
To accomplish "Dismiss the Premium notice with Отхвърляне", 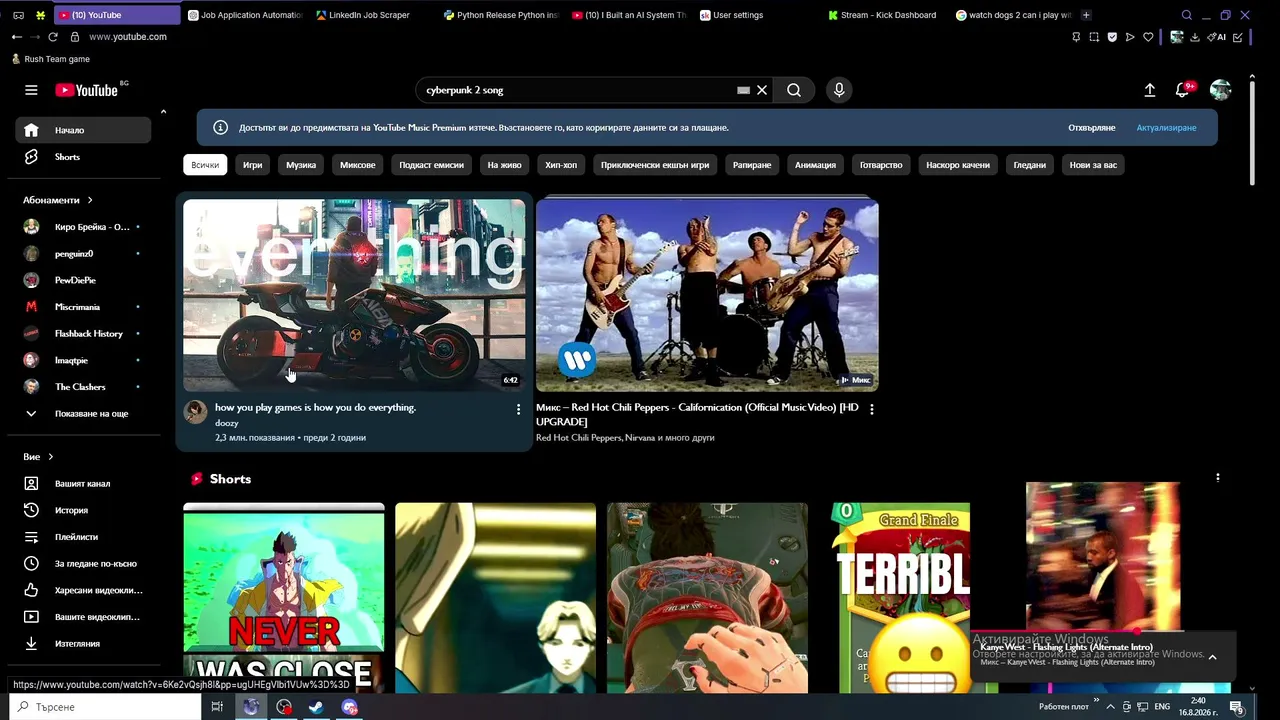I will (x=1091, y=128).
